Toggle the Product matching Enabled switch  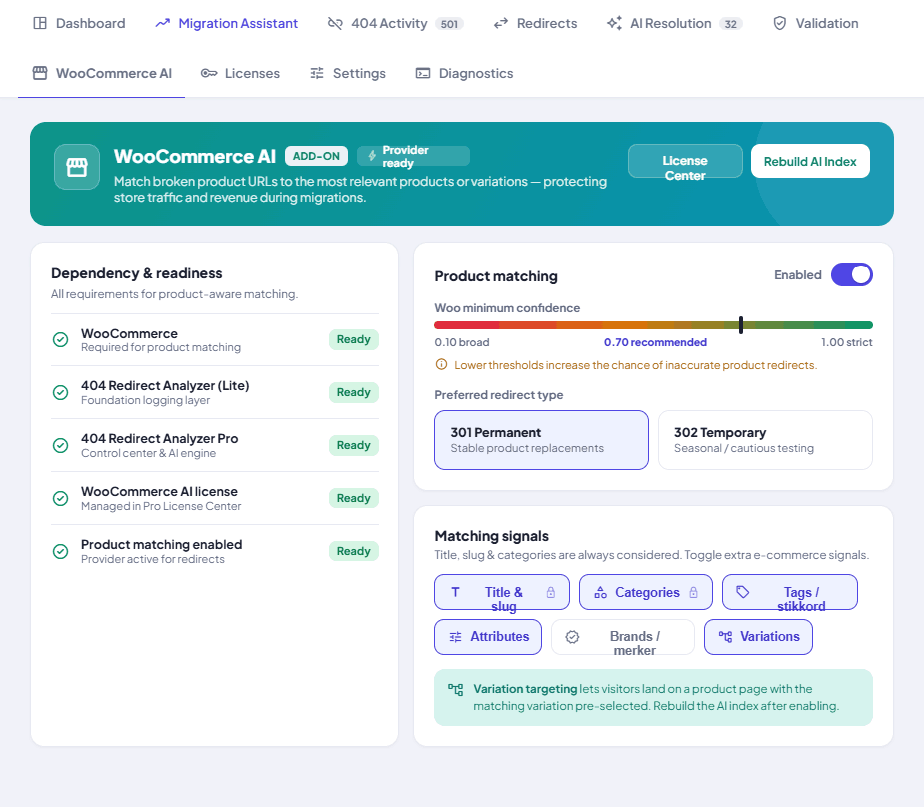pyautogui.click(x=852, y=275)
